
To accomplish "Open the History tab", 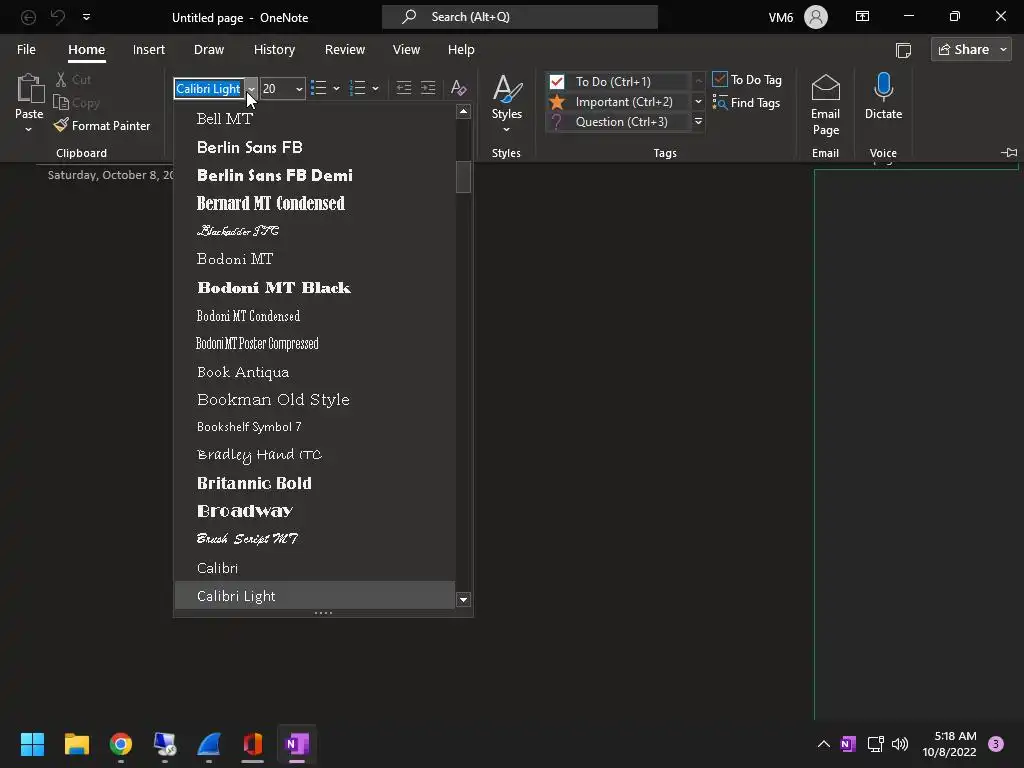I will pyautogui.click(x=274, y=50).
